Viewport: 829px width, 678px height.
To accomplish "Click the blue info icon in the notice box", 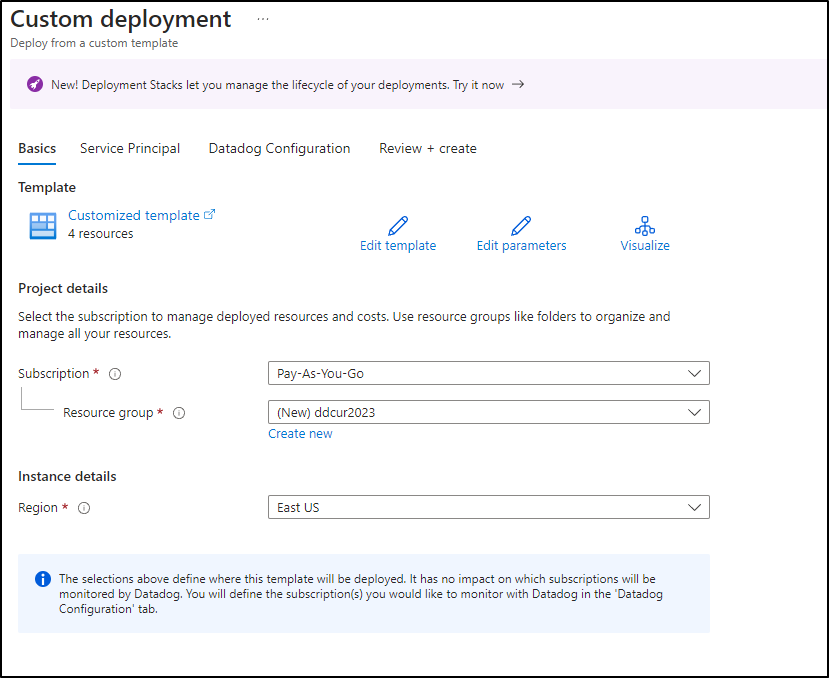I will [43, 579].
